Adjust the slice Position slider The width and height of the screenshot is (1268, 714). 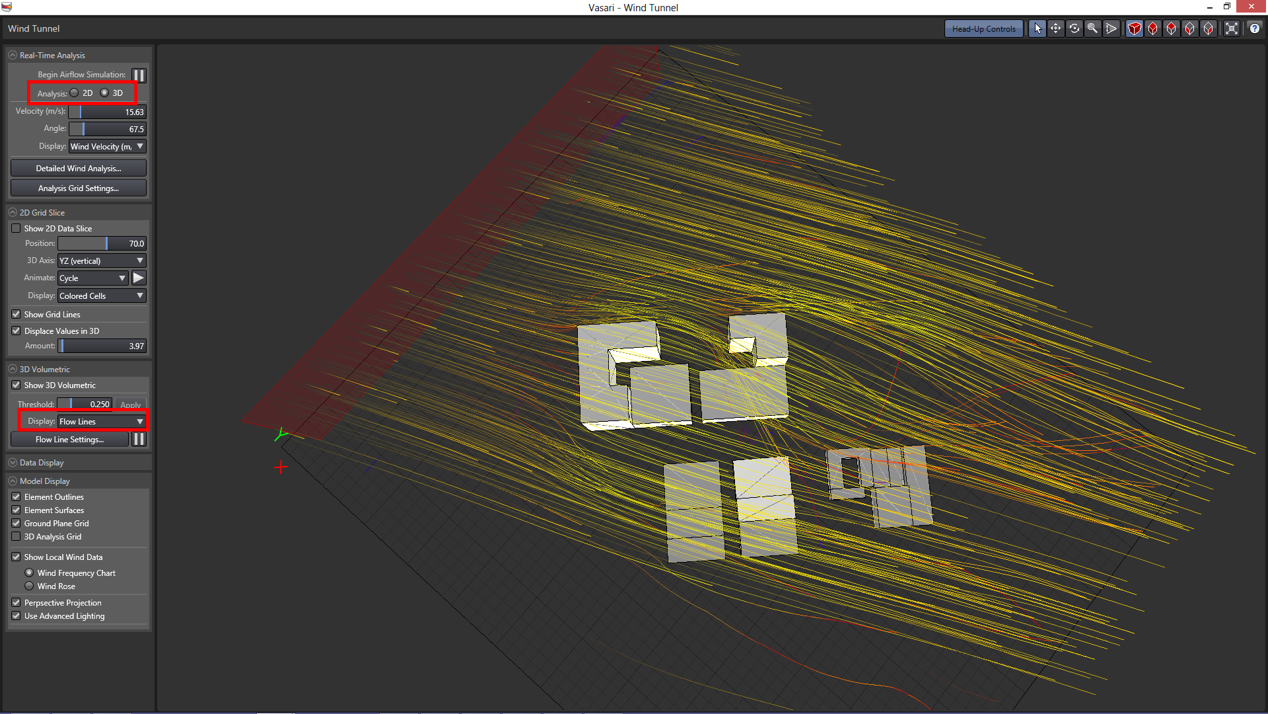(101, 244)
